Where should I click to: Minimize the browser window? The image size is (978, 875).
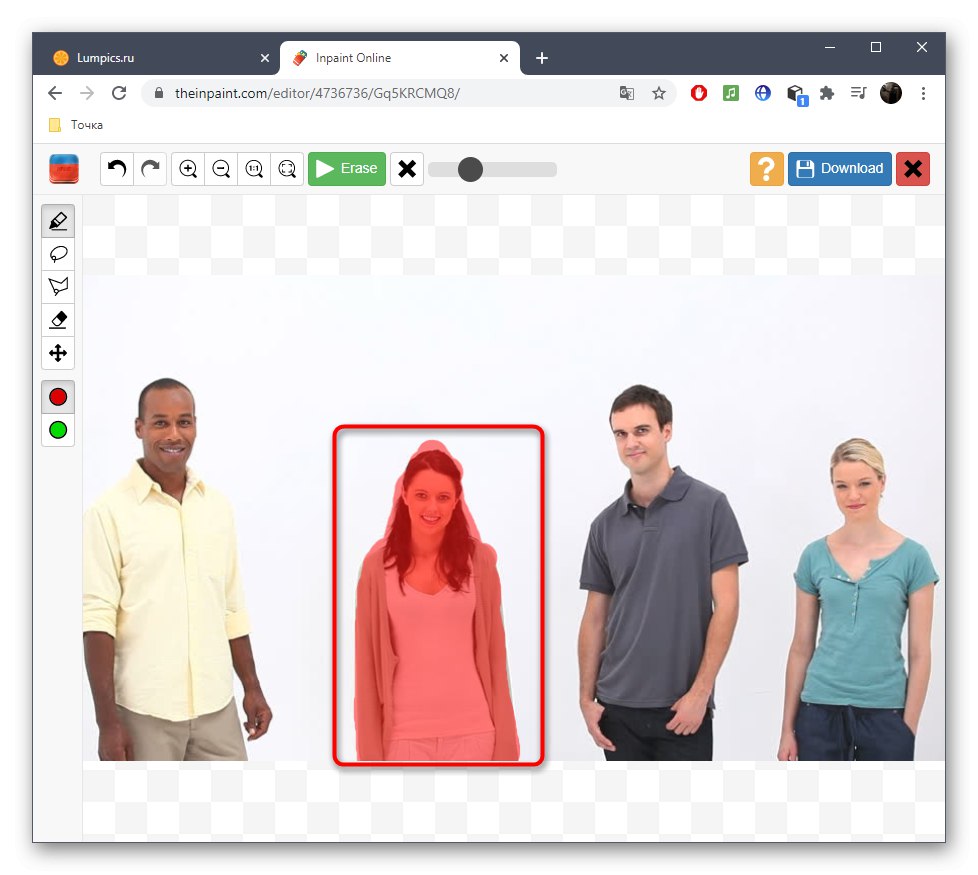(x=830, y=47)
